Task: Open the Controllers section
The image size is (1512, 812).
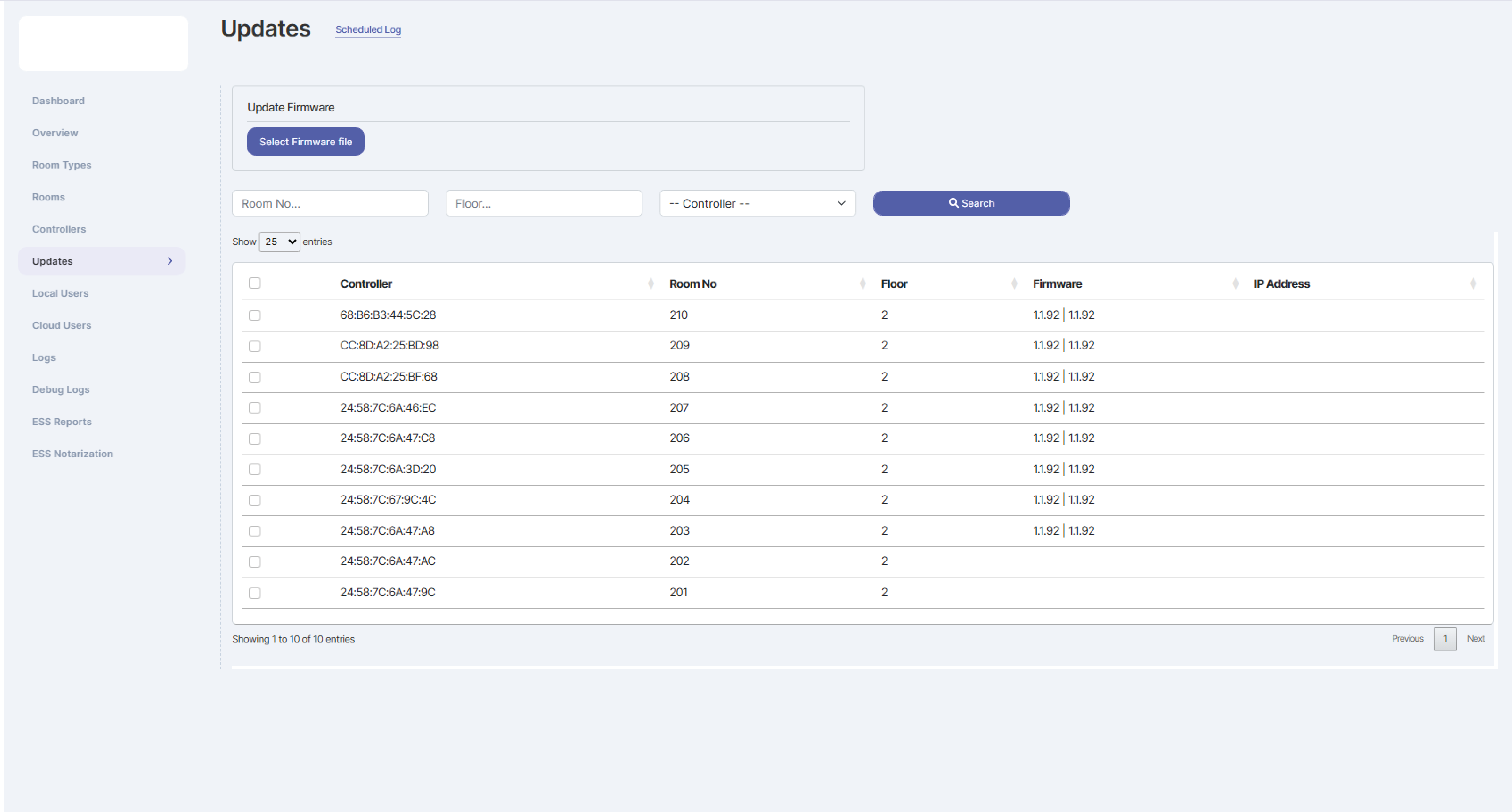Action: [x=59, y=229]
